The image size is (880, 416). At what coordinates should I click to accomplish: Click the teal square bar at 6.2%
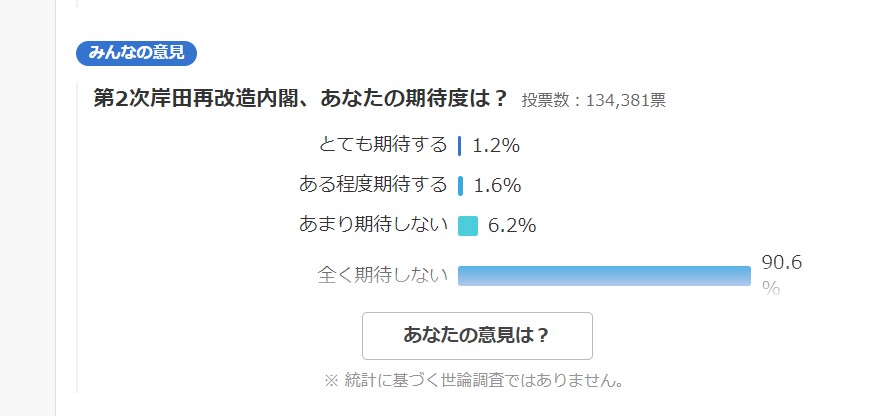pyautogui.click(x=468, y=226)
